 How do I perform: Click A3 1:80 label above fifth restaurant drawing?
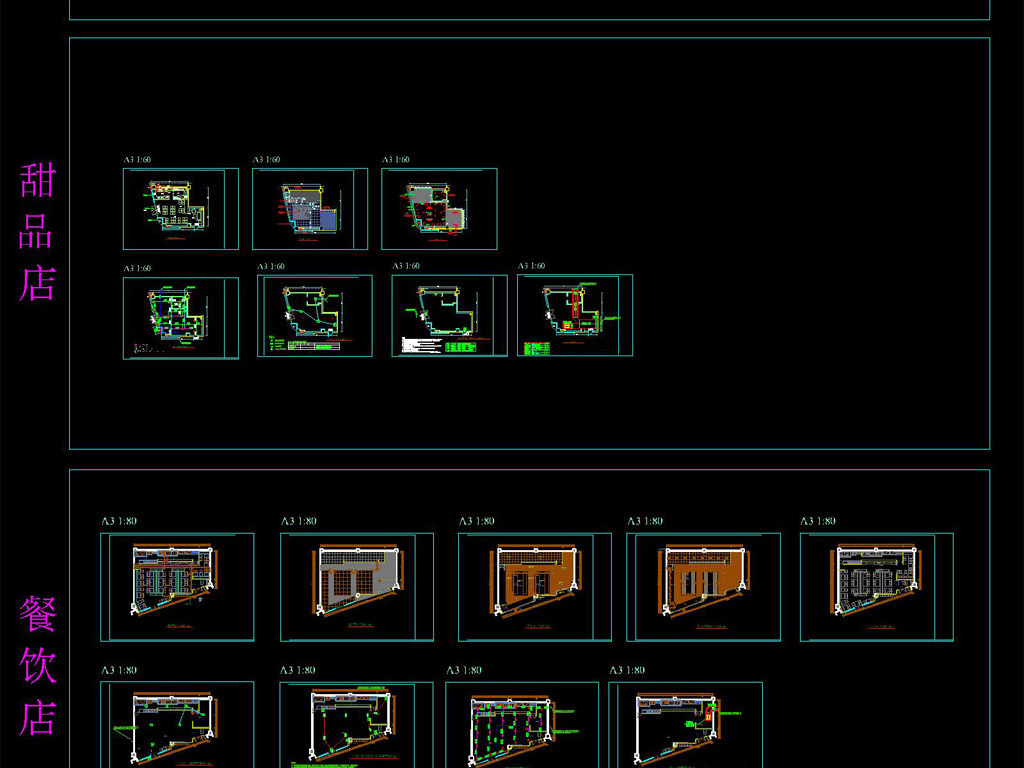coord(817,521)
